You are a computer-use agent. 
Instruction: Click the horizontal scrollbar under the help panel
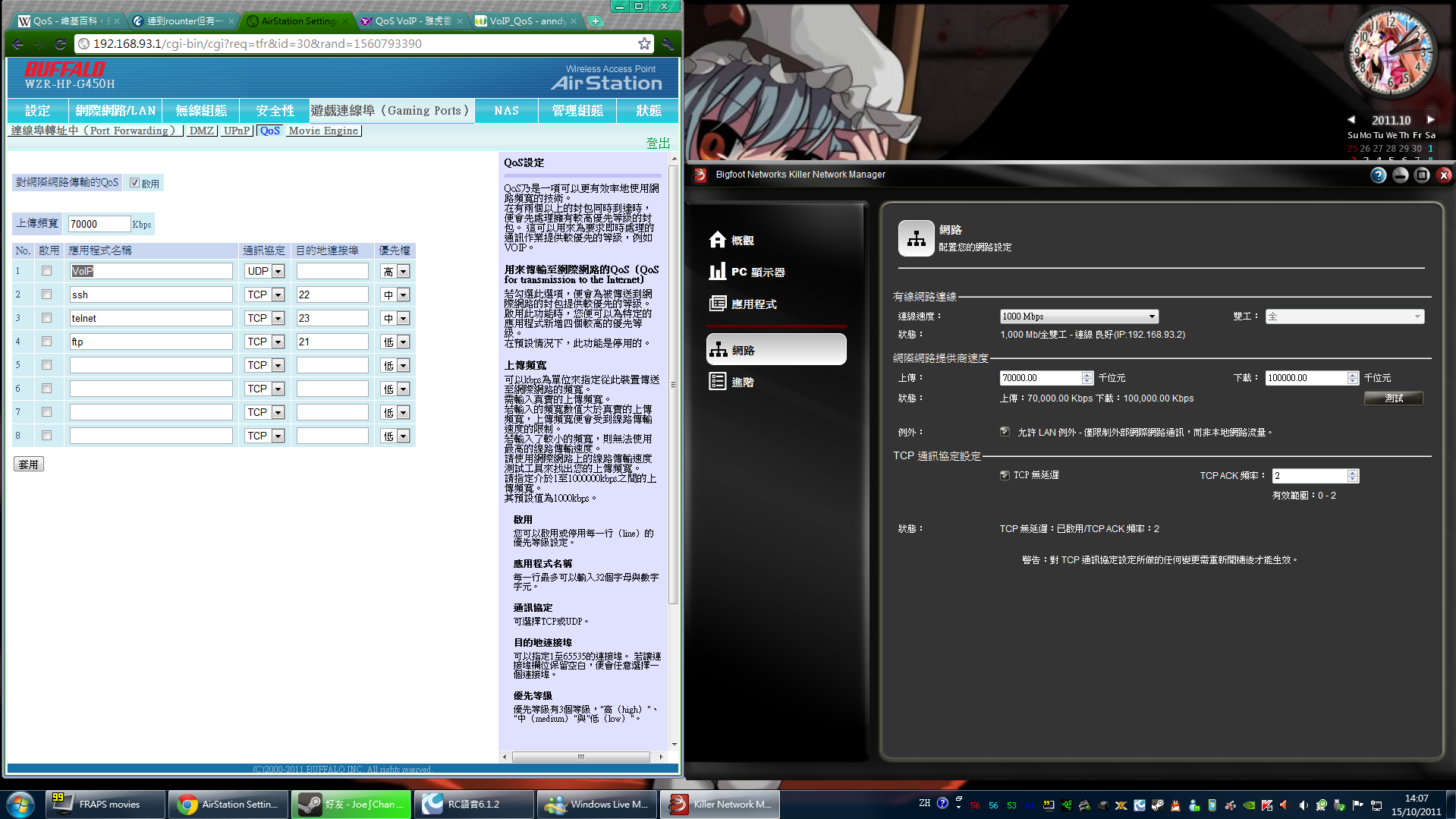pos(581,757)
